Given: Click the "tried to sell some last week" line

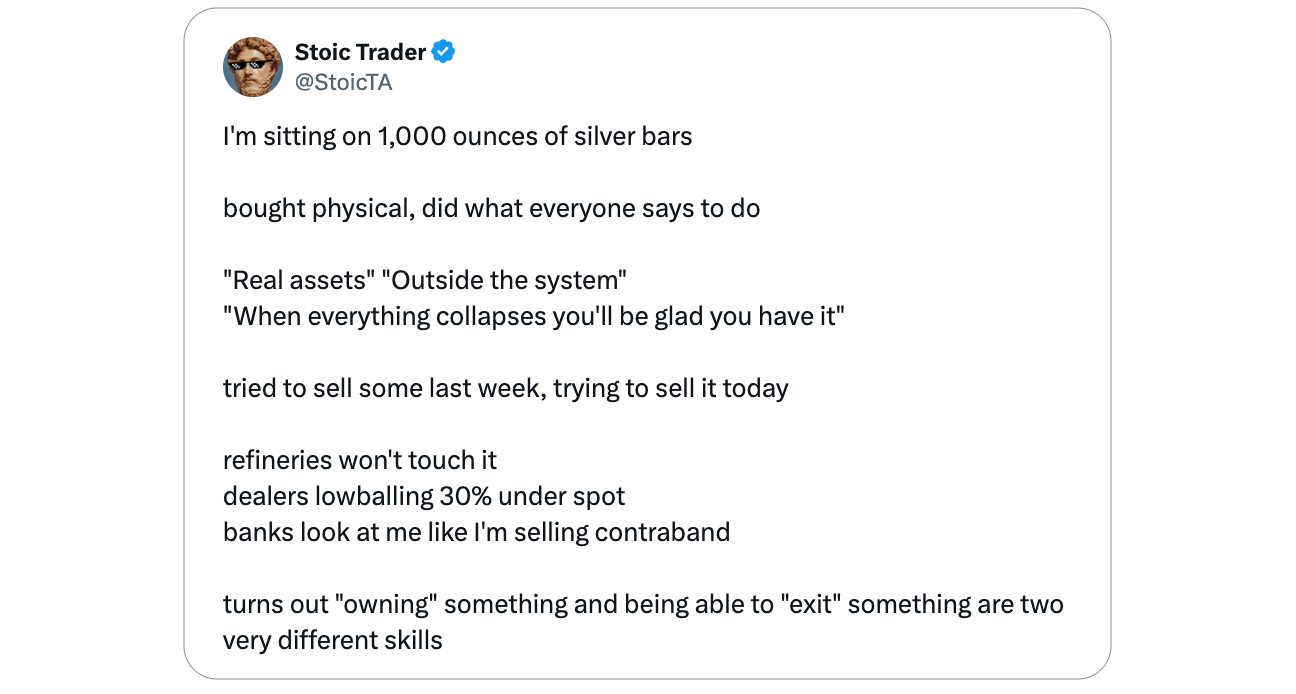Looking at the screenshot, I should pos(505,388).
